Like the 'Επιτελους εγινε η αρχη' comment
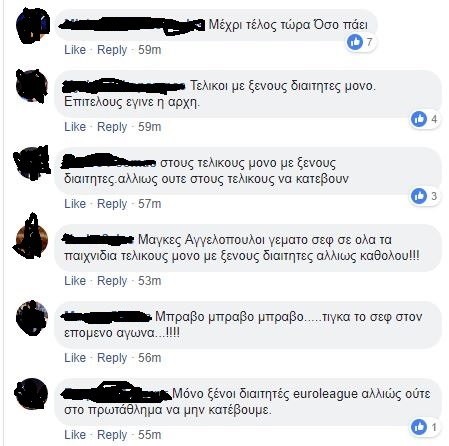The height and width of the screenshot is (446, 449). [x=75, y=127]
